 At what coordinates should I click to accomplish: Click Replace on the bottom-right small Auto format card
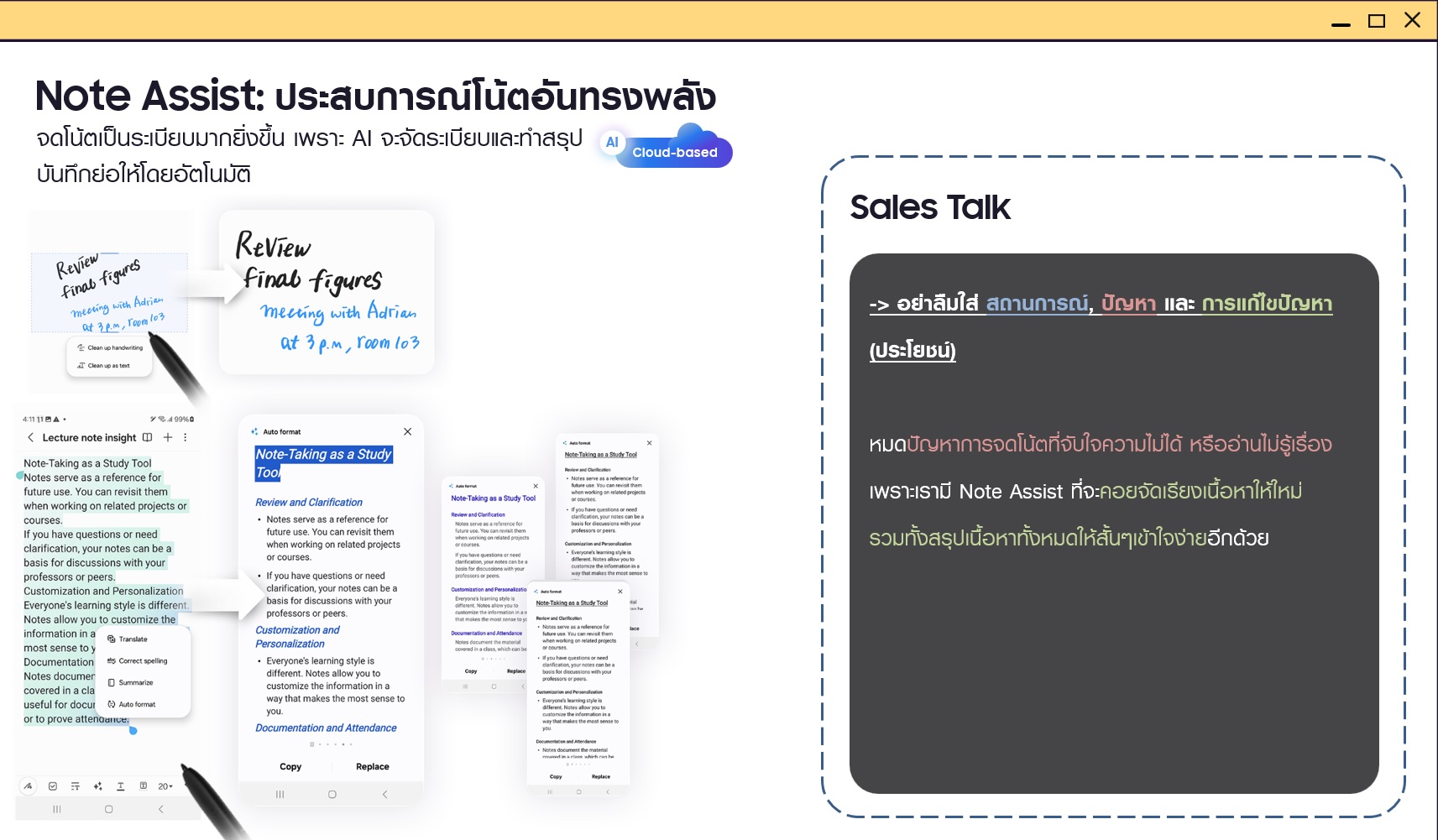[x=601, y=777]
